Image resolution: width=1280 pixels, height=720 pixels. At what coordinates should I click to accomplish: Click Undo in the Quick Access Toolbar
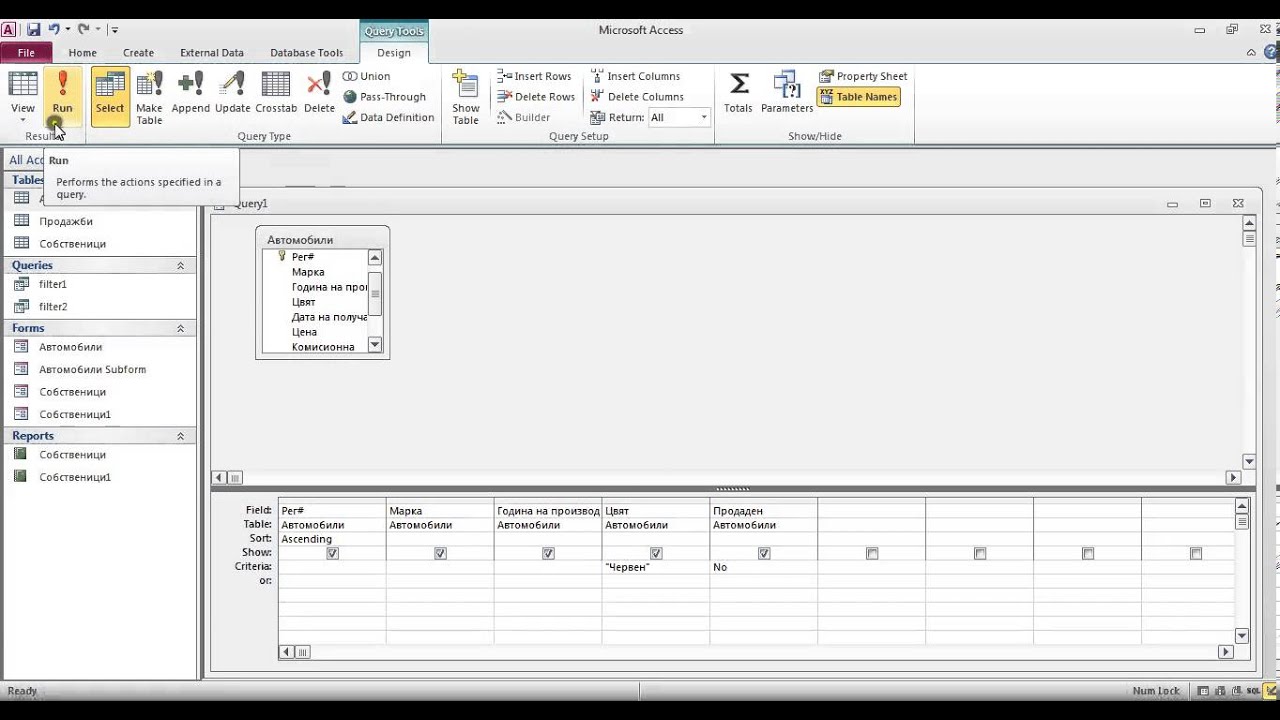coord(54,30)
